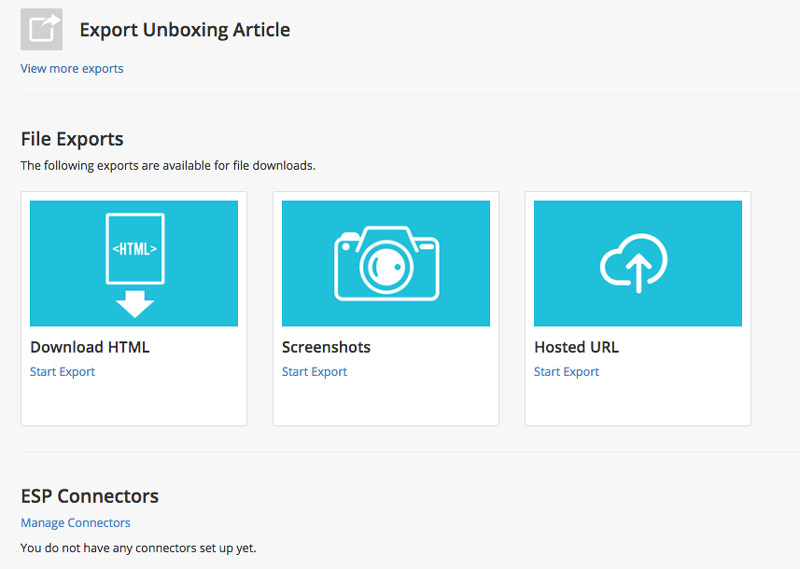The width and height of the screenshot is (800, 569).
Task: Select the Hosted URL teal thumbnail
Action: tap(638, 263)
